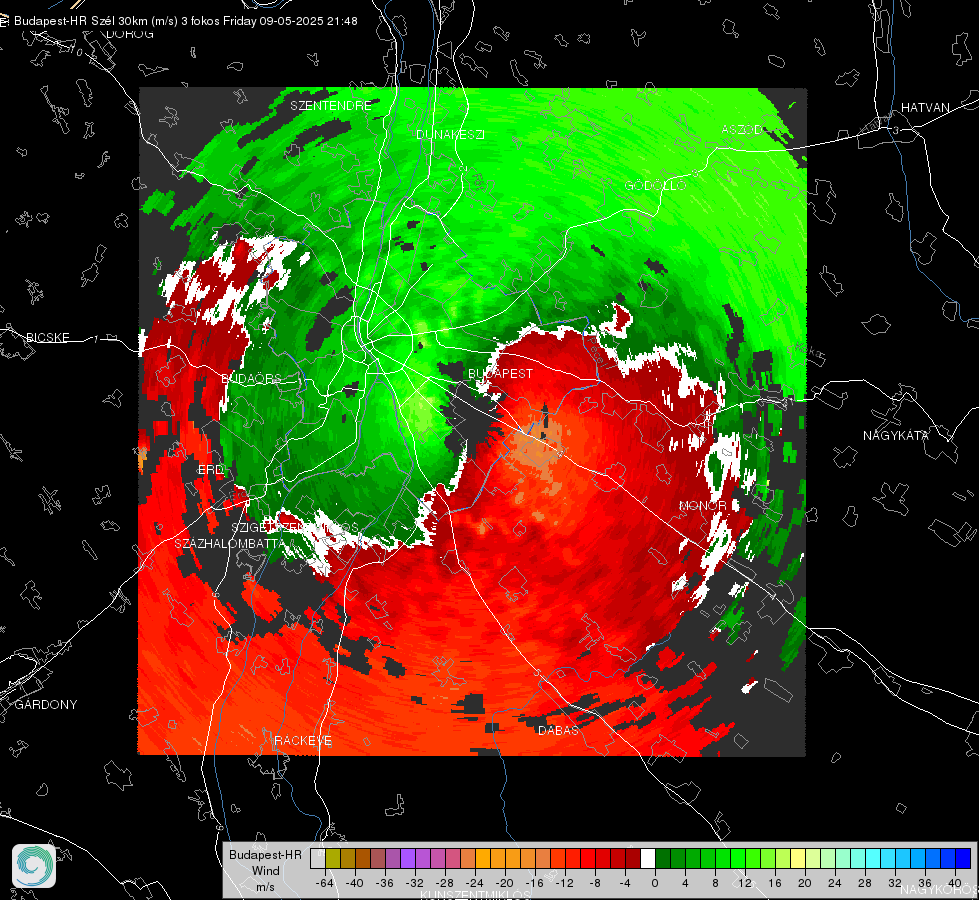Click the BUDAÖRS town label
Image resolution: width=979 pixels, height=900 pixels.
tap(251, 378)
